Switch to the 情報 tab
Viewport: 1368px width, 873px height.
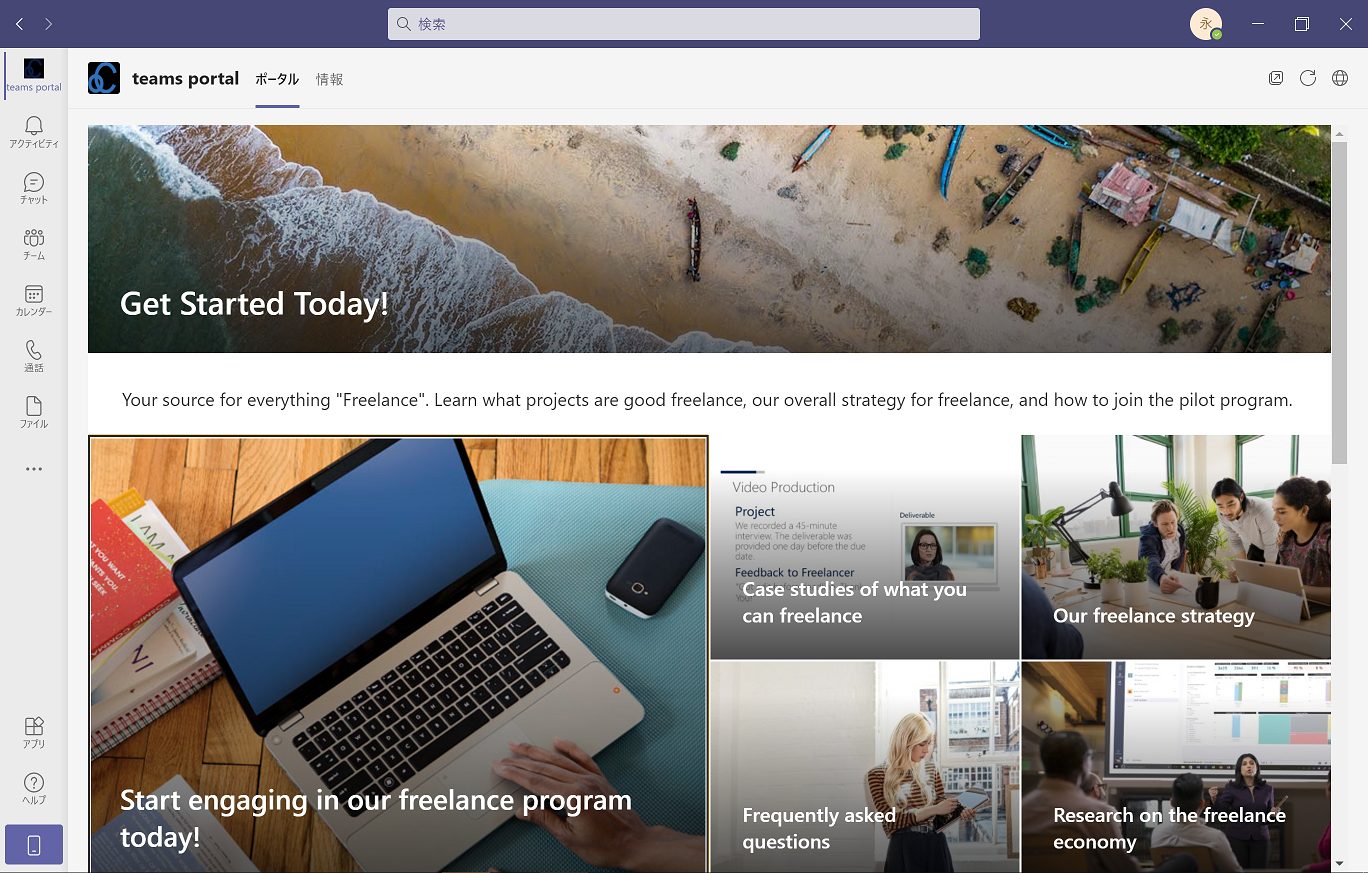point(330,79)
